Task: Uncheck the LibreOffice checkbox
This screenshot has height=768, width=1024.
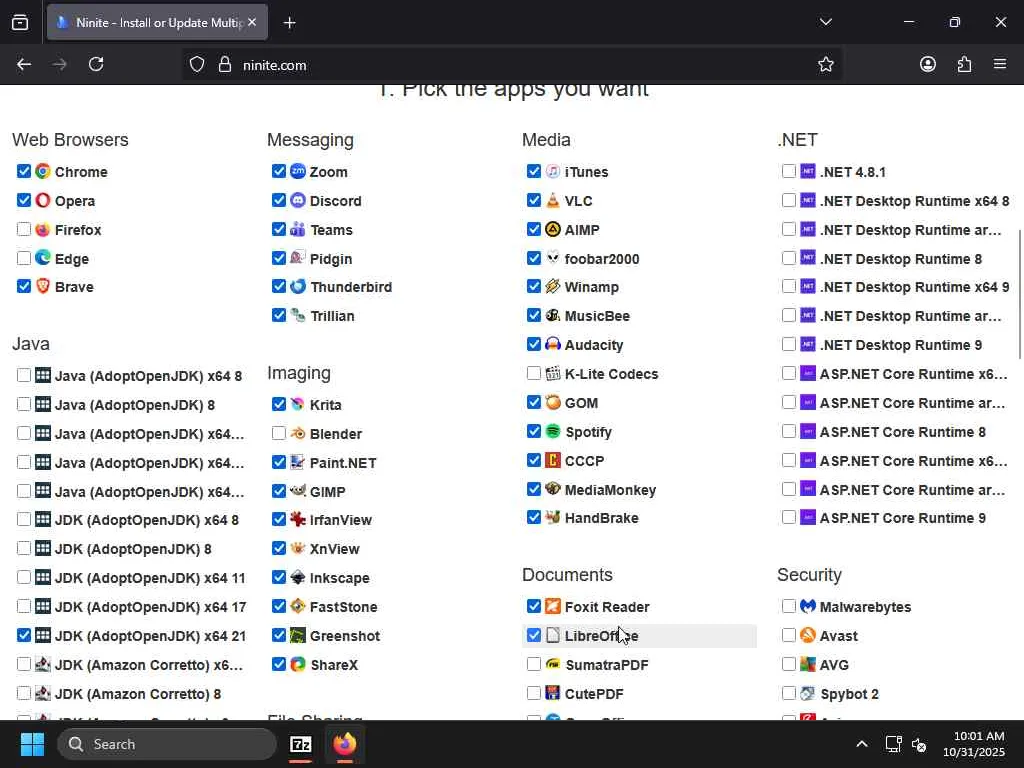Action: [x=534, y=635]
